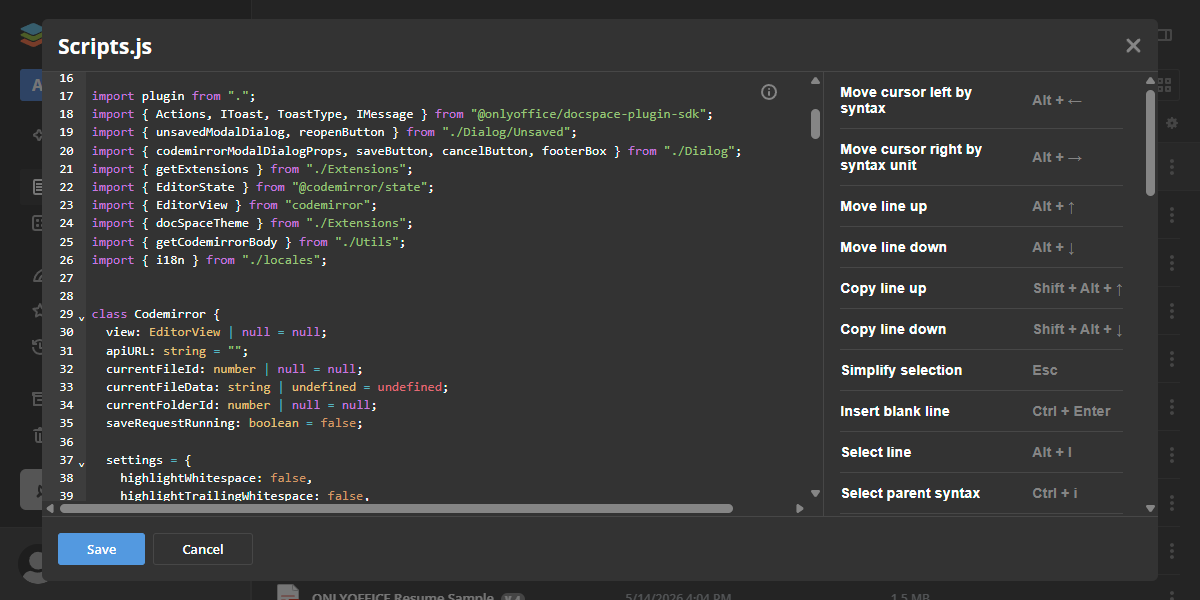Collapse the class Codemirror block at line 29
This screenshot has width=1200, height=600.
pyautogui.click(x=81, y=317)
